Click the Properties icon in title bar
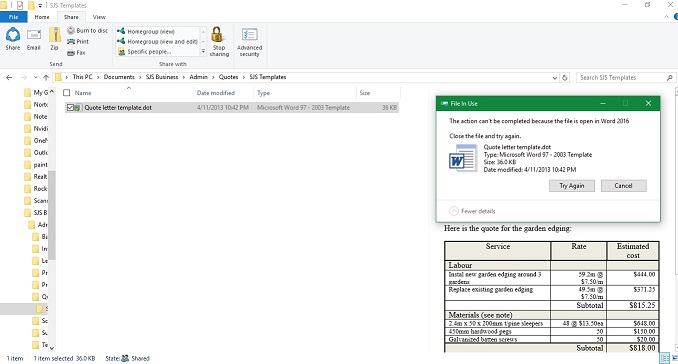Screen dimensions: 678x364 point(20,5)
